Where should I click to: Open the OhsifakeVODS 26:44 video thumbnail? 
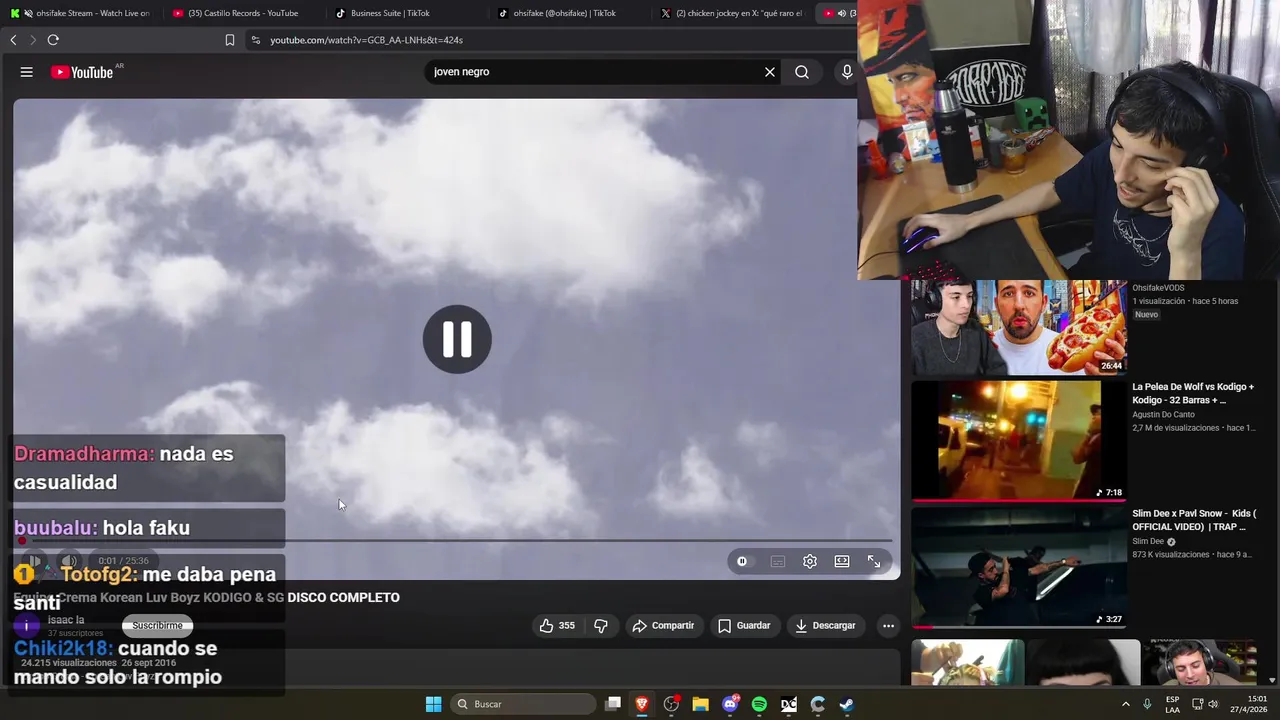coord(1018,327)
